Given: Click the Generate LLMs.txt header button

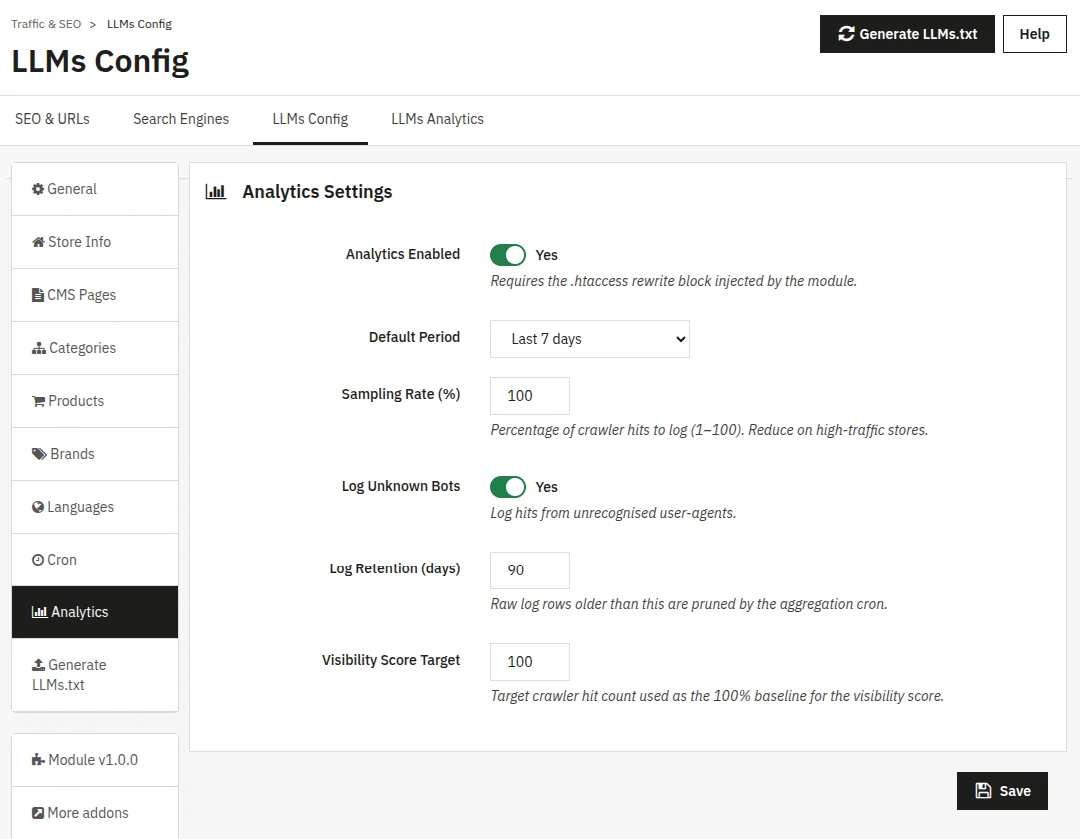Looking at the screenshot, I should [907, 34].
